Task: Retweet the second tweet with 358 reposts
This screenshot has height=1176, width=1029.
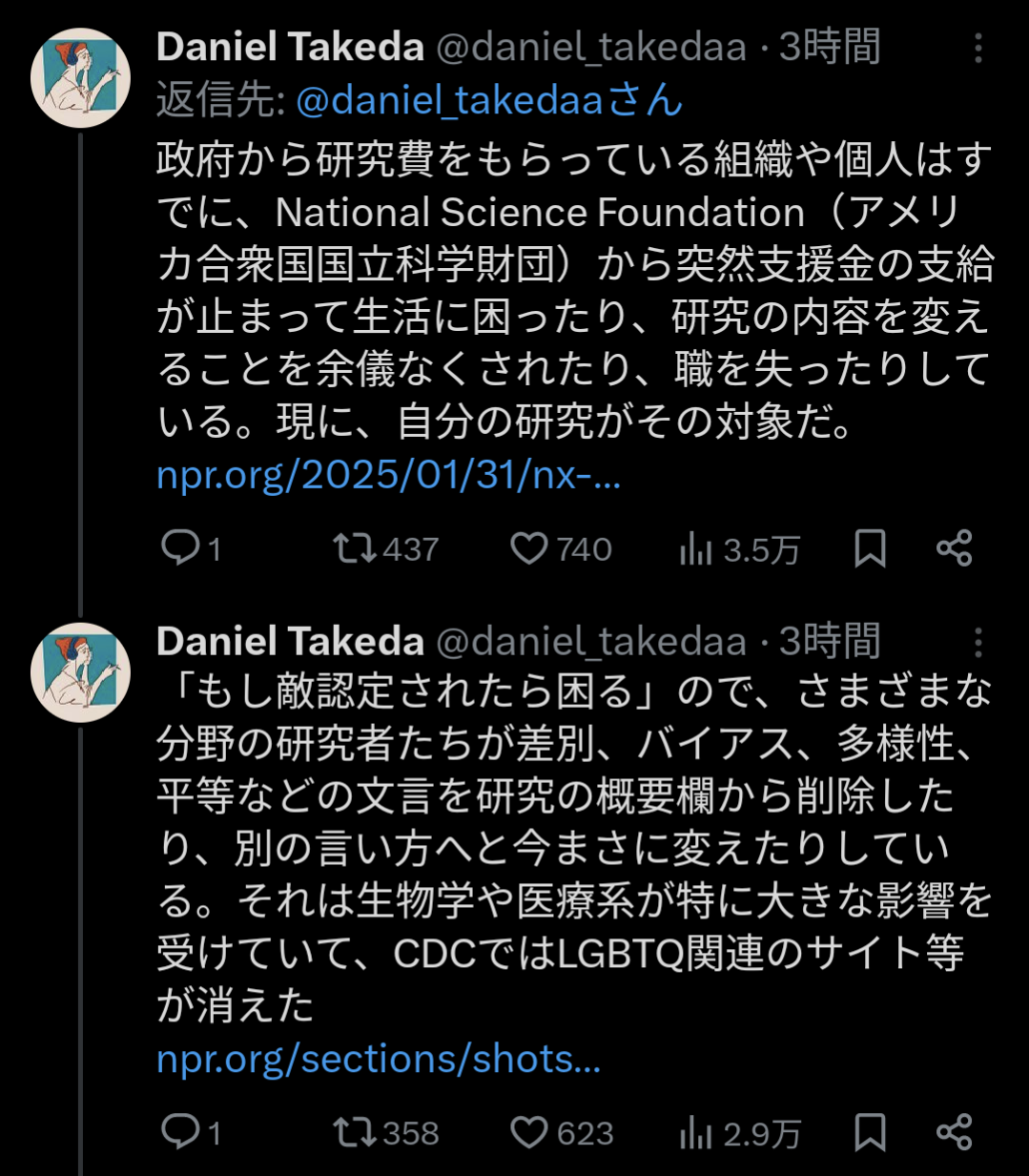Action: point(355,1132)
